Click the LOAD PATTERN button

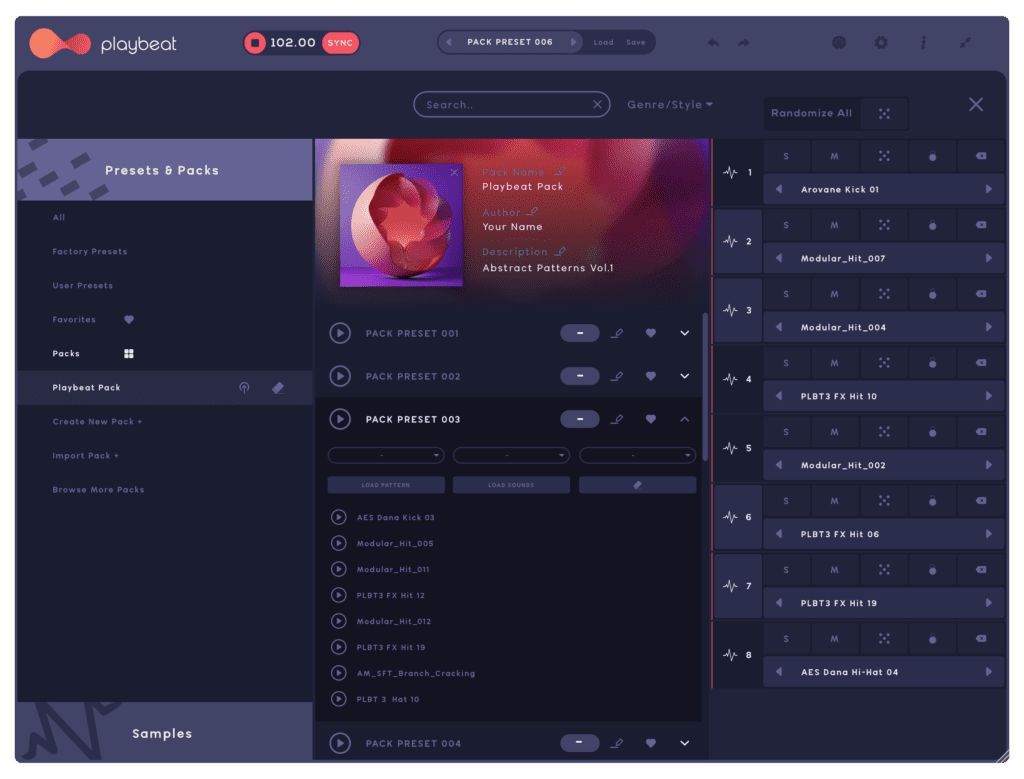(386, 485)
